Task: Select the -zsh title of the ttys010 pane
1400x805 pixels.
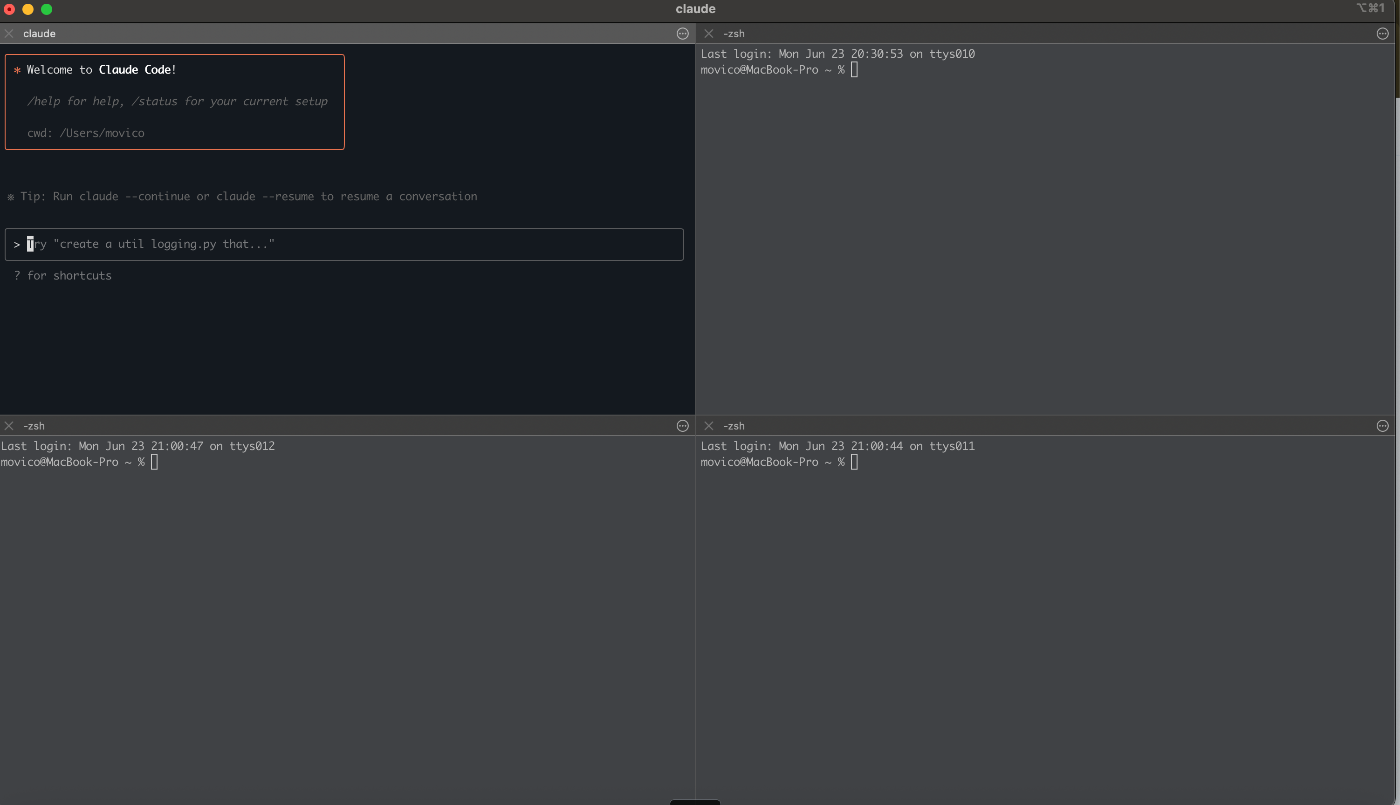Action: click(x=734, y=33)
